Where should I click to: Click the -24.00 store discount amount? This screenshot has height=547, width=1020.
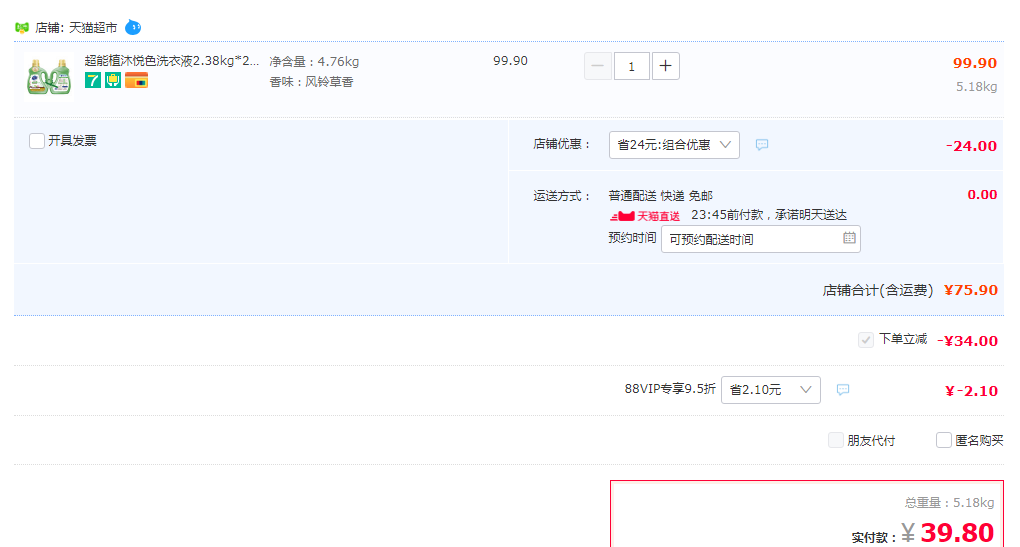pos(971,146)
